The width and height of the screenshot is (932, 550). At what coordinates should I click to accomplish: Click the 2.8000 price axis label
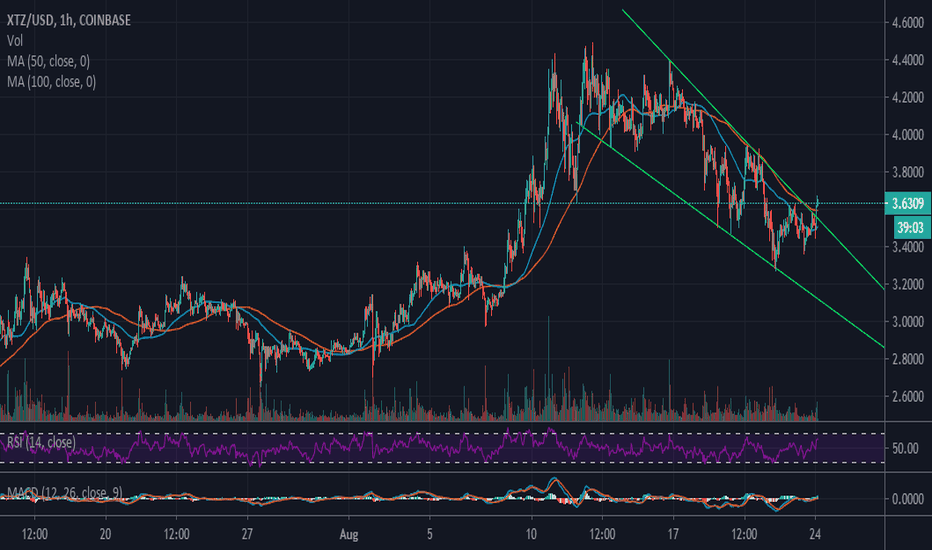coord(908,359)
